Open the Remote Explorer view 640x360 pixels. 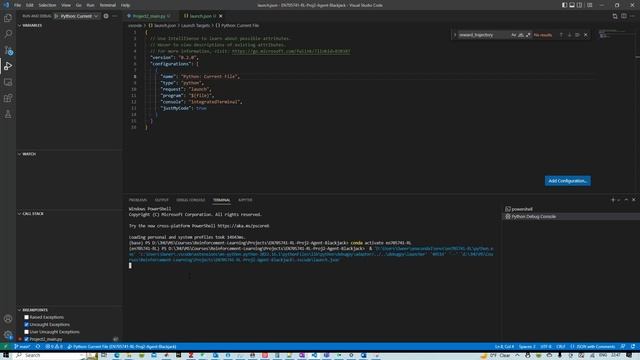point(8,82)
